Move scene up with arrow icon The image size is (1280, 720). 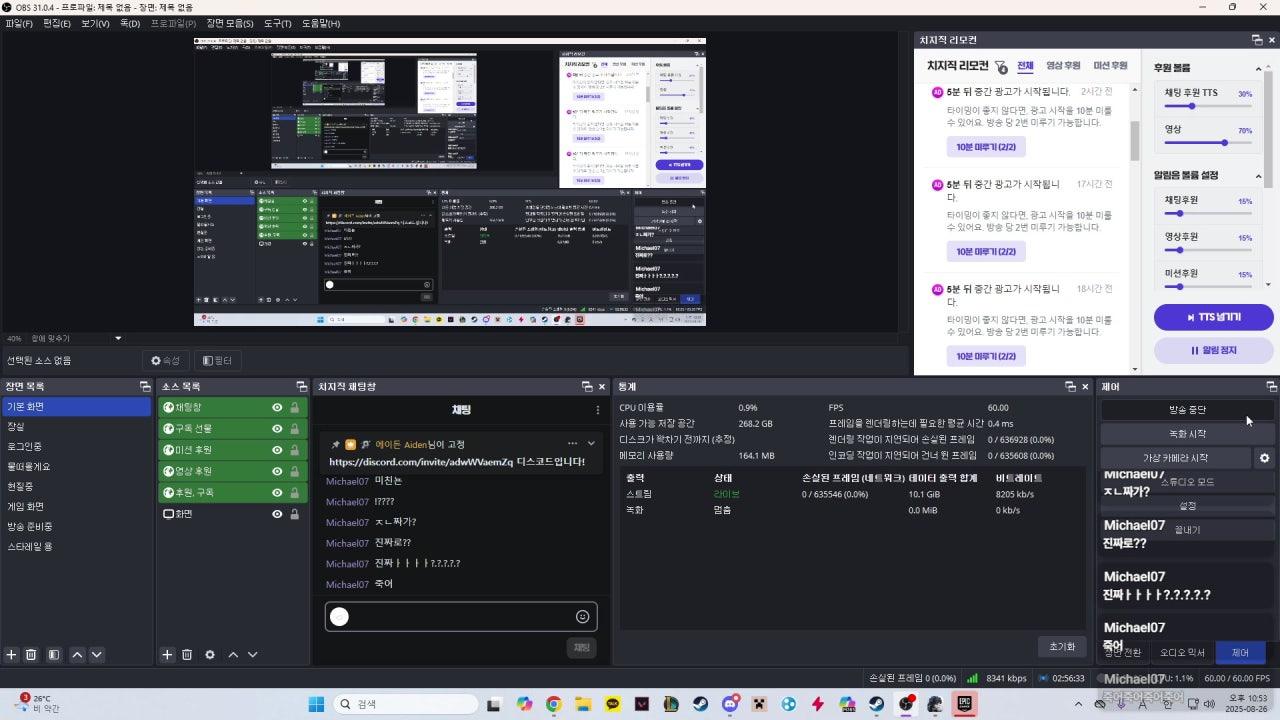[77, 655]
